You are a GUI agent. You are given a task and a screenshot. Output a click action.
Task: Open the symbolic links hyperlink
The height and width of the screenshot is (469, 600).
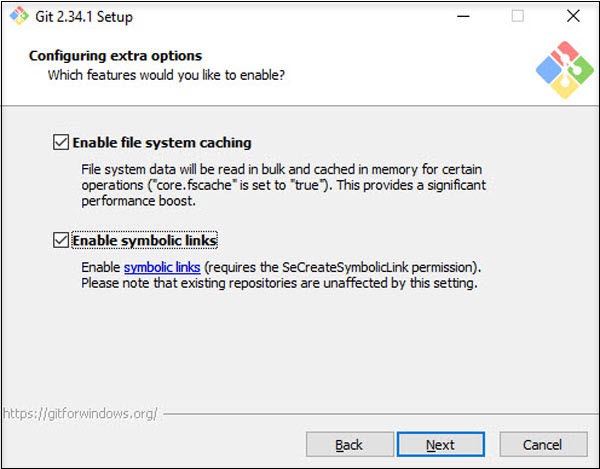point(162,268)
